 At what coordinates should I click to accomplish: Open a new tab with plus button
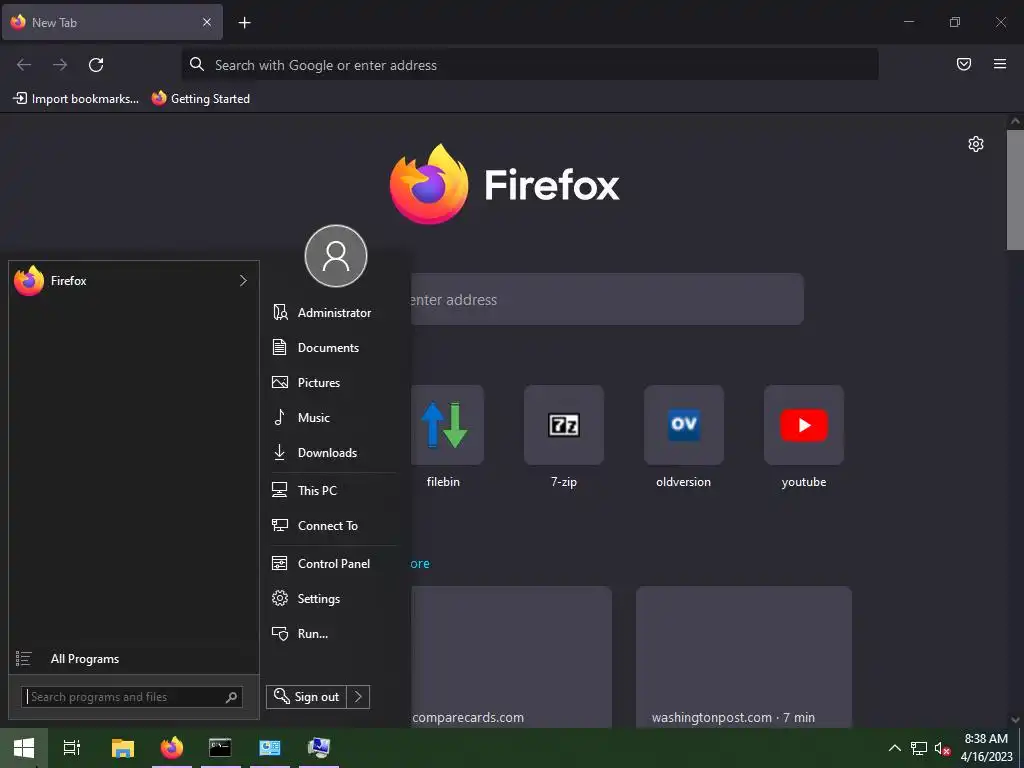[x=244, y=23]
